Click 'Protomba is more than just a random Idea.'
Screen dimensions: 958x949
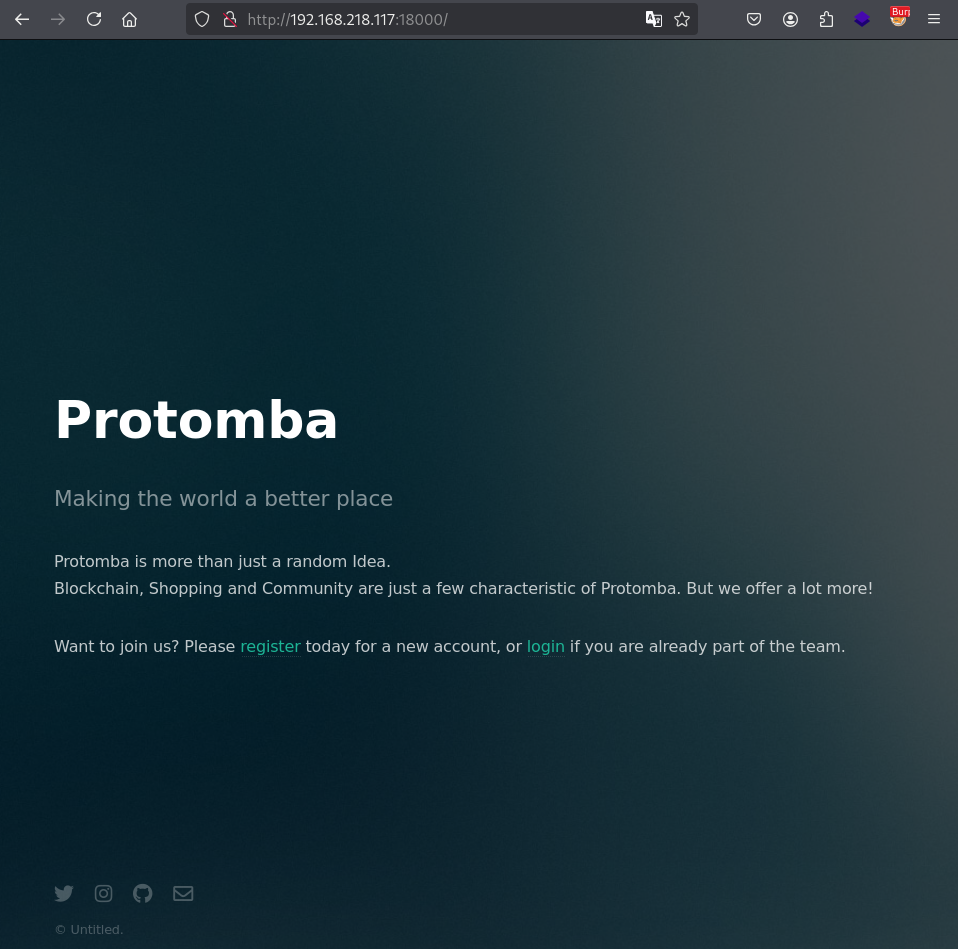[x=222, y=562]
